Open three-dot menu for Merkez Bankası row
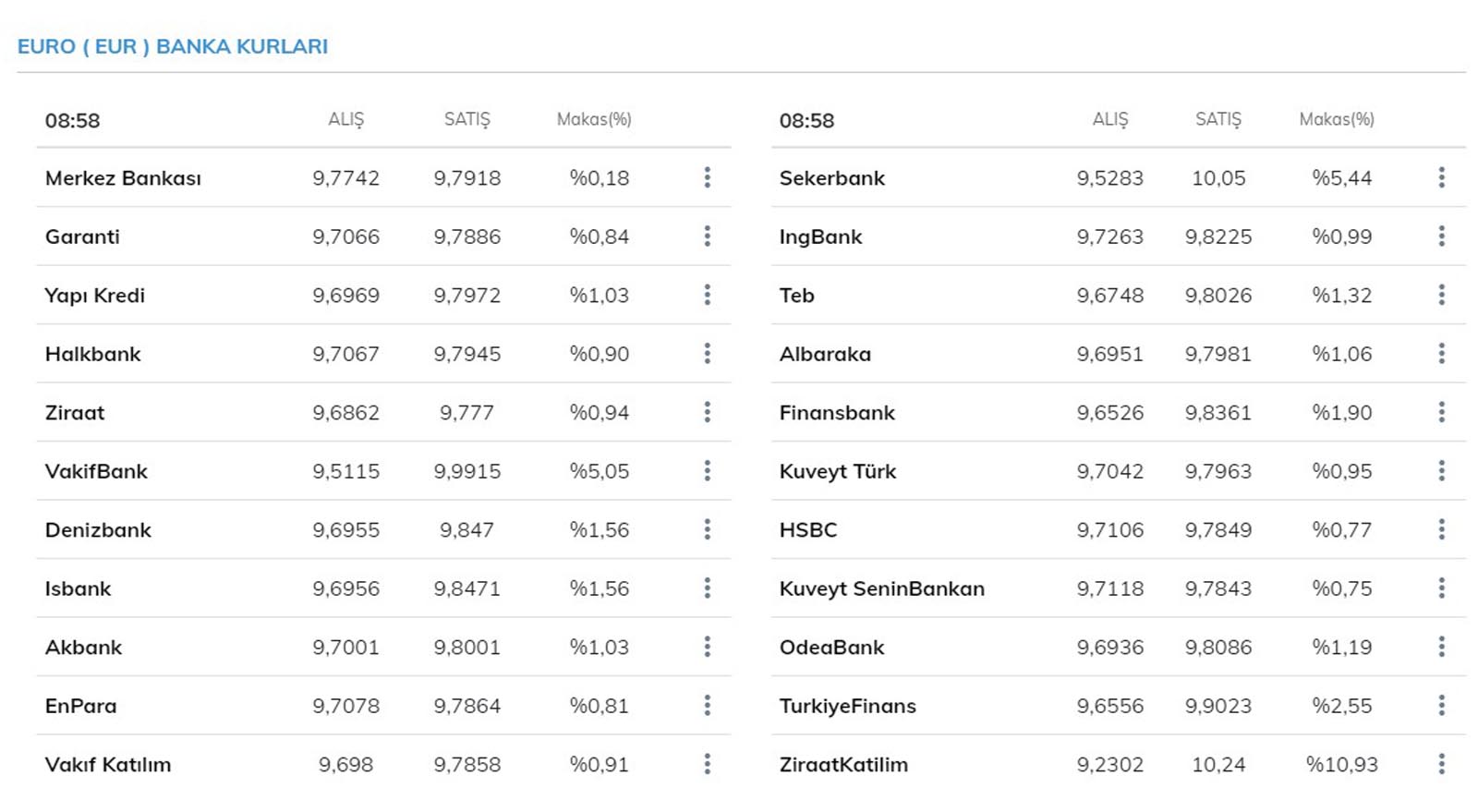Viewport: 1478px width, 812px height. (708, 177)
